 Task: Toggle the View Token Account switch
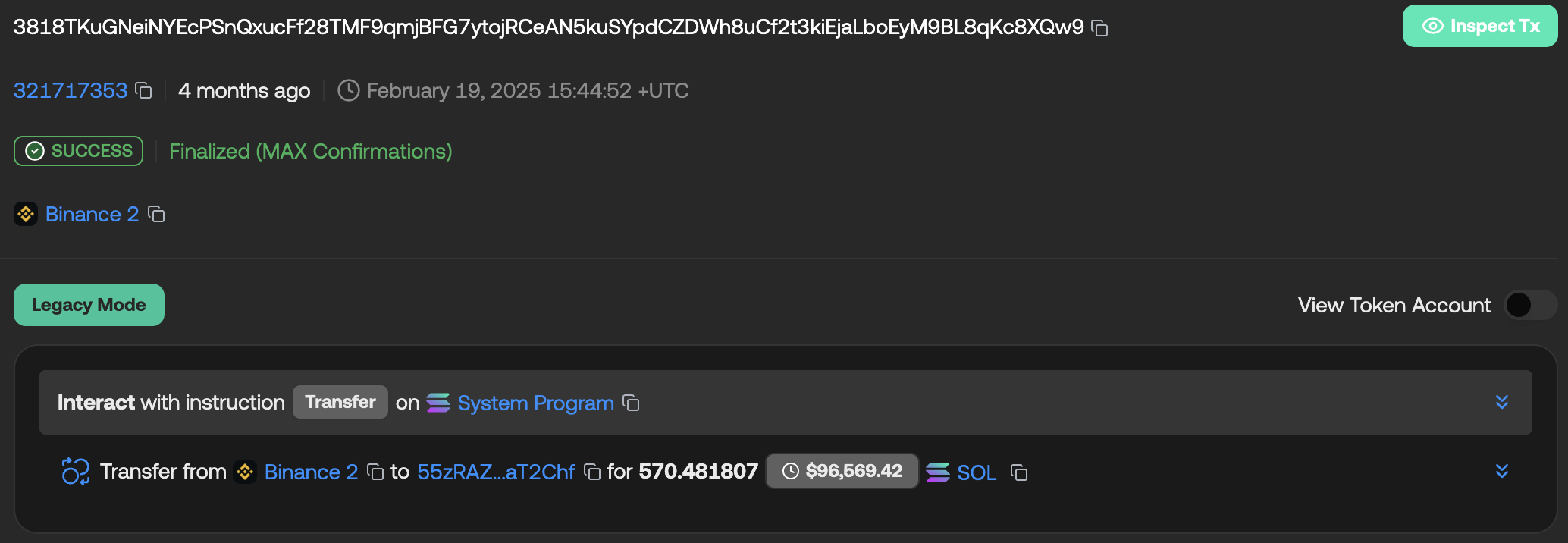[x=1530, y=305]
